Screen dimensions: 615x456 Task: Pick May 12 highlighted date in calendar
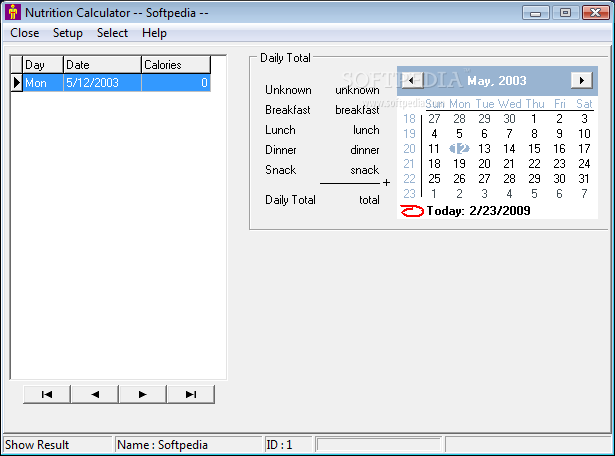(x=459, y=149)
